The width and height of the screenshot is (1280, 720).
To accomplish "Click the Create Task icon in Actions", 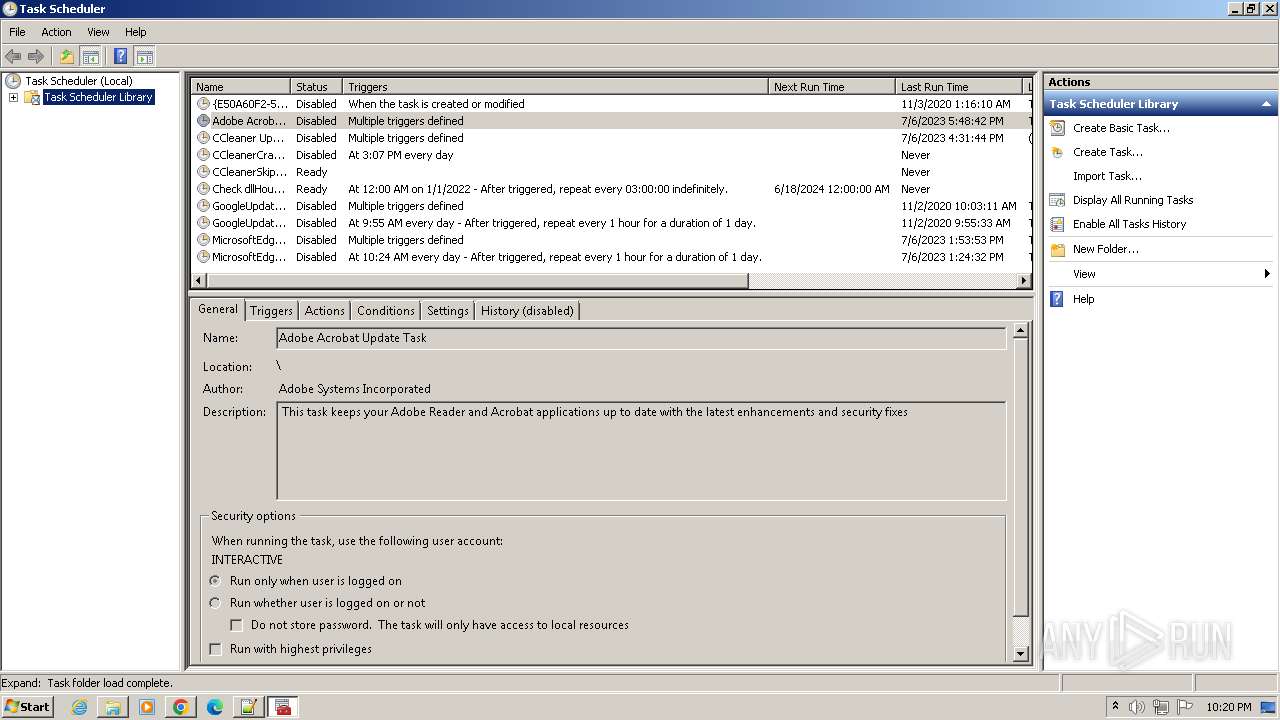I will [x=1057, y=152].
